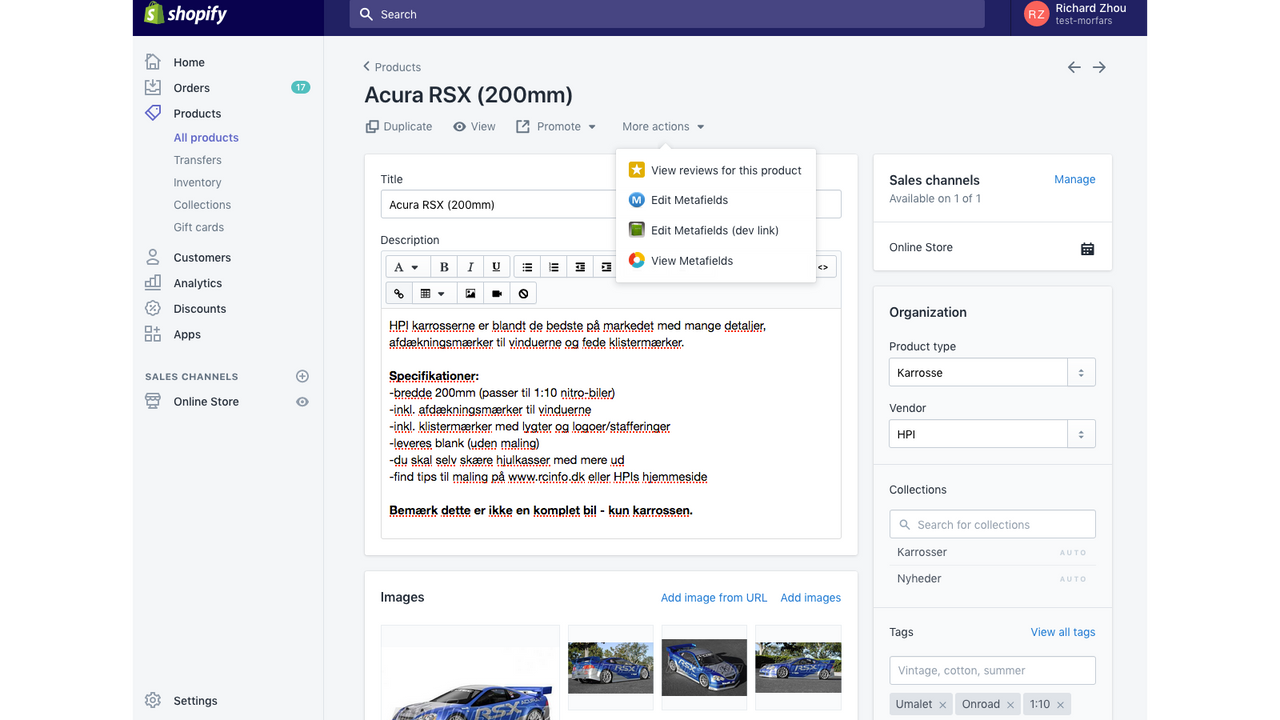The width and height of the screenshot is (1280, 720).
Task: Insert video with camera icon
Action: pos(496,293)
